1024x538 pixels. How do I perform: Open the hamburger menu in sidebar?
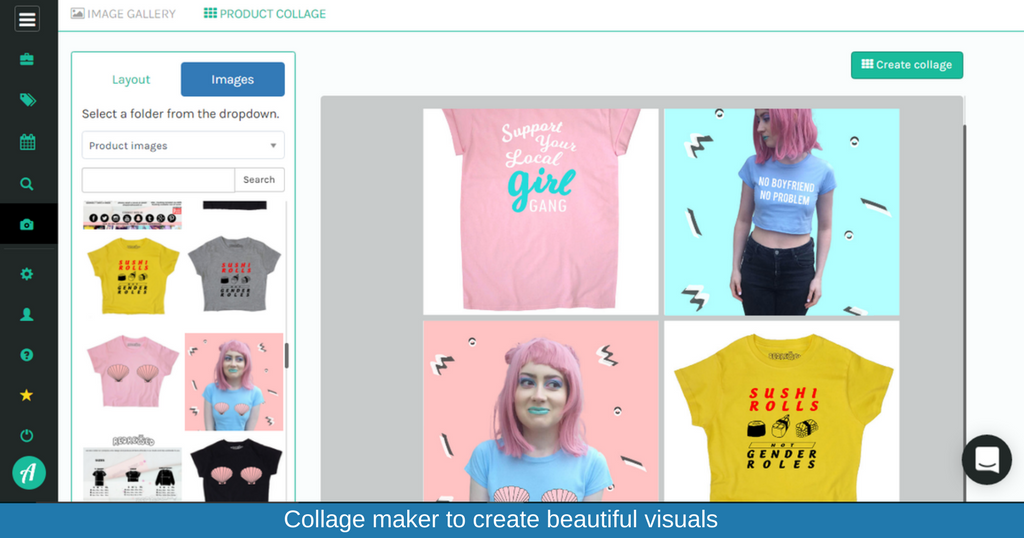coord(27,19)
